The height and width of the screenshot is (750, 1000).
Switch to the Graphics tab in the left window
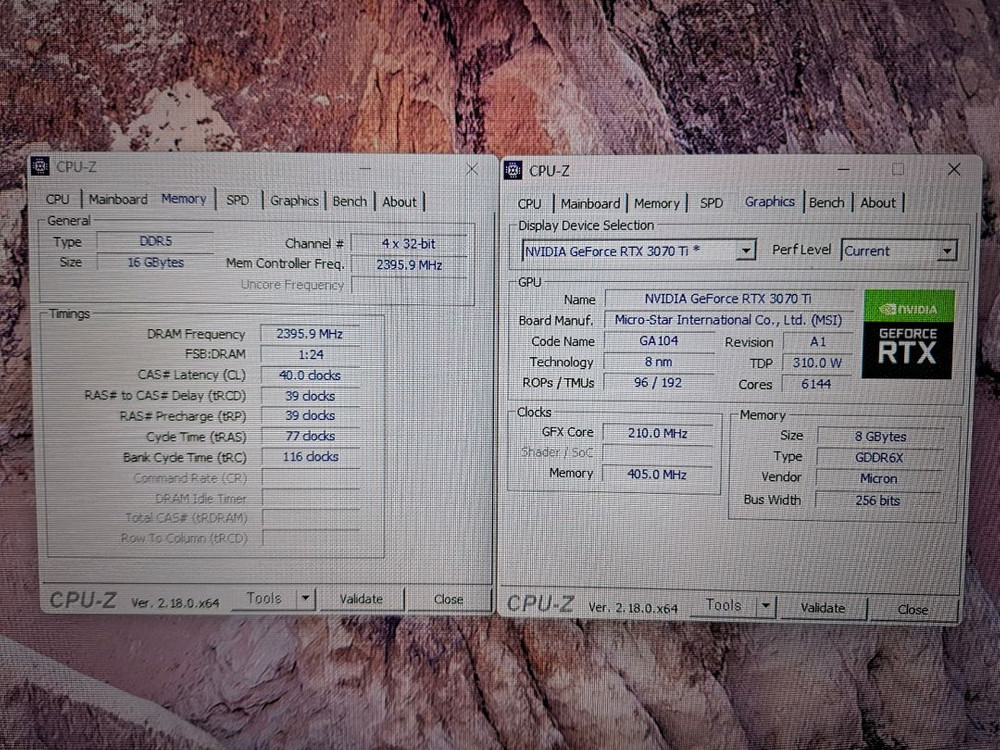[293, 200]
